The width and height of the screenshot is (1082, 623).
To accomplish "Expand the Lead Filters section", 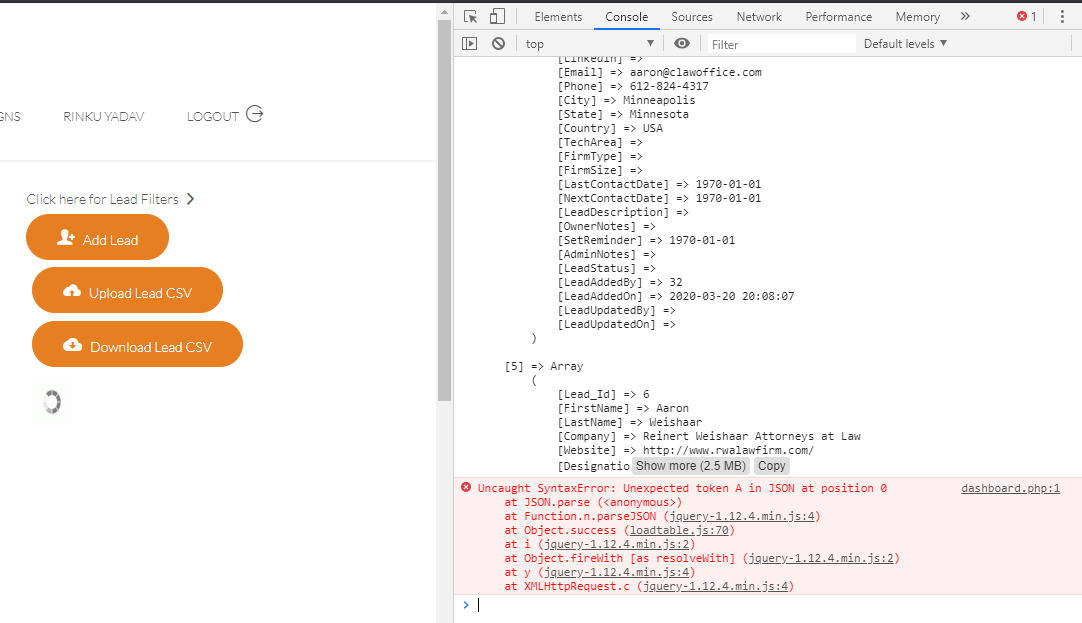I will [190, 198].
